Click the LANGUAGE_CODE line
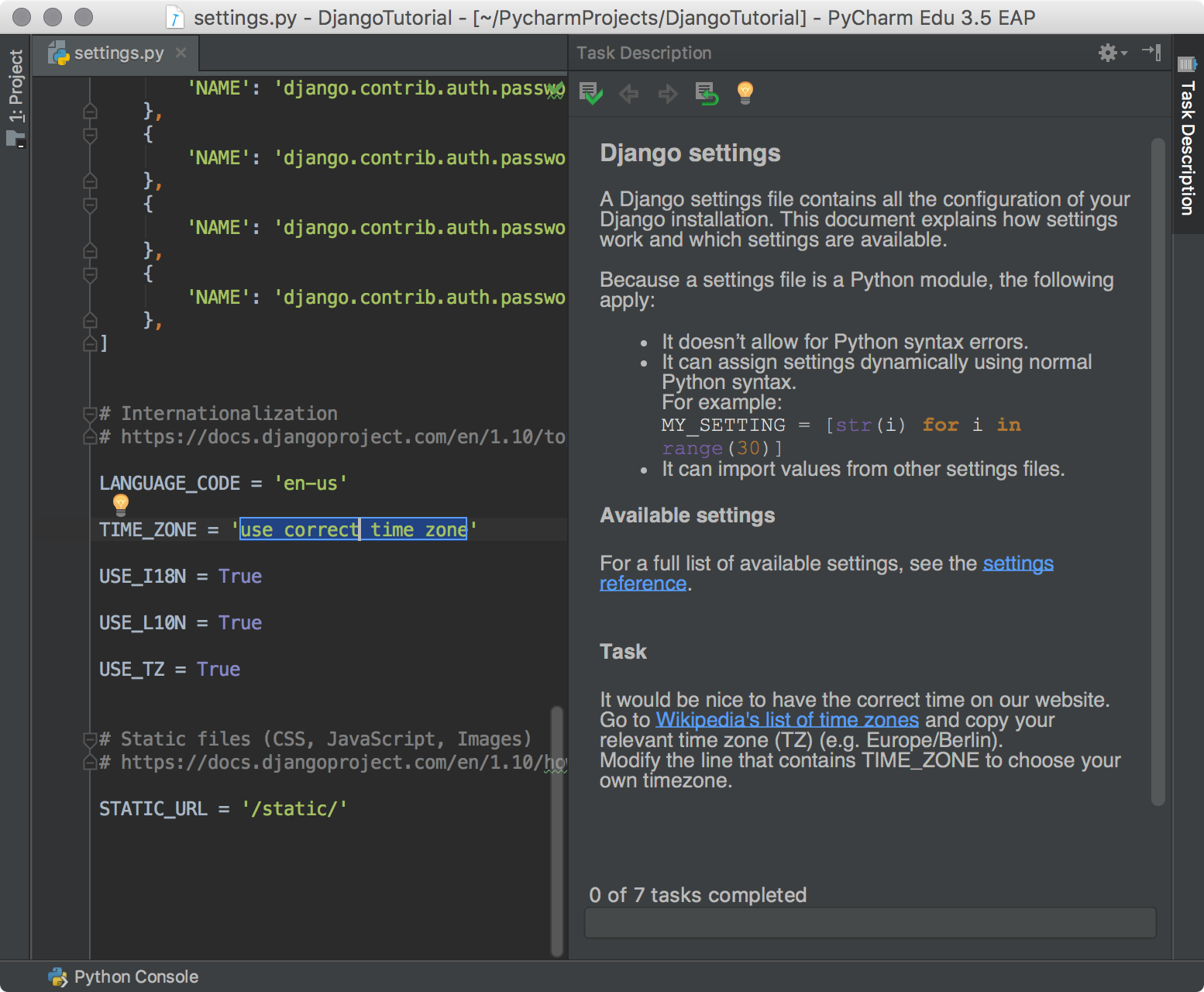This screenshot has width=1204, height=992. [x=223, y=484]
